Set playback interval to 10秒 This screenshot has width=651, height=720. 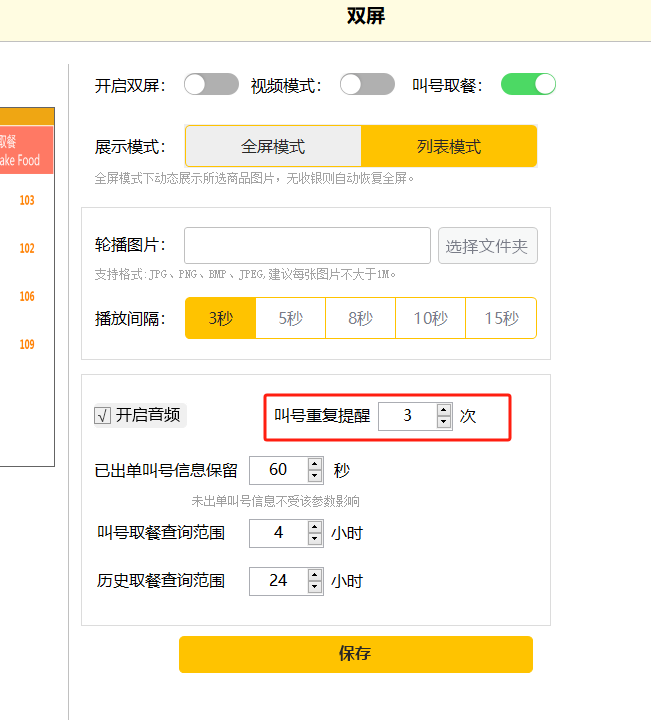[x=430, y=319]
